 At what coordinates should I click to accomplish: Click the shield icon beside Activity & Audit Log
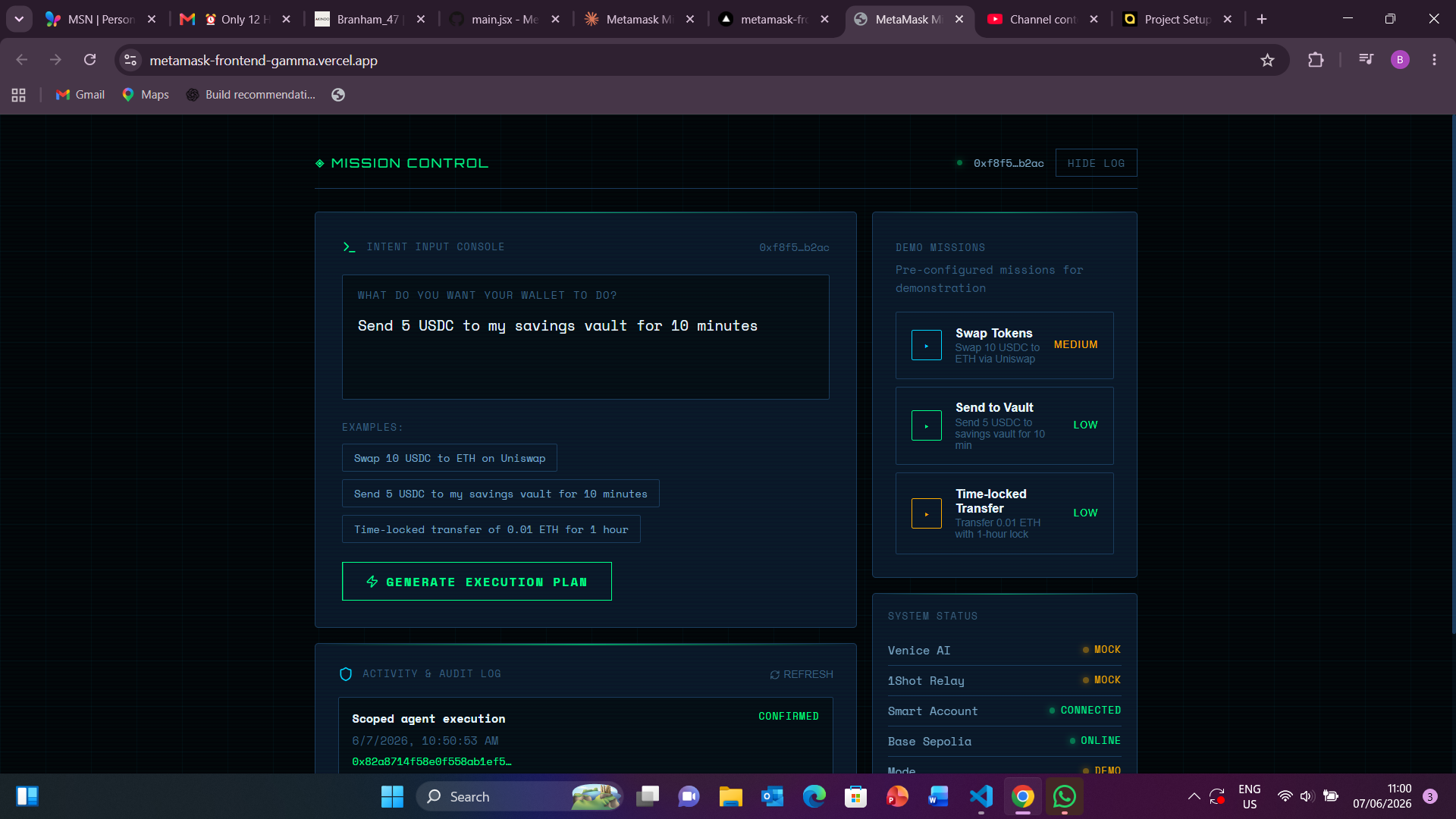tap(346, 674)
